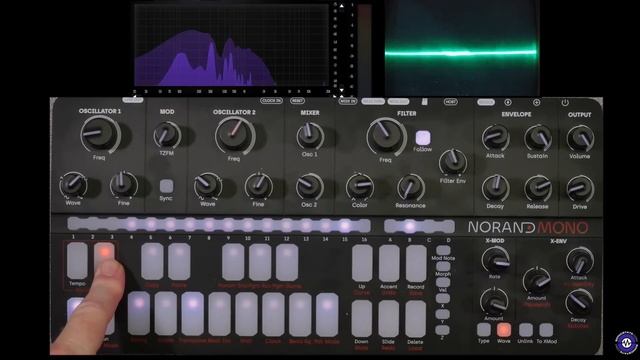Screen dimensions: 640x360
Task: Click the Output Volume knob
Action: (580, 139)
